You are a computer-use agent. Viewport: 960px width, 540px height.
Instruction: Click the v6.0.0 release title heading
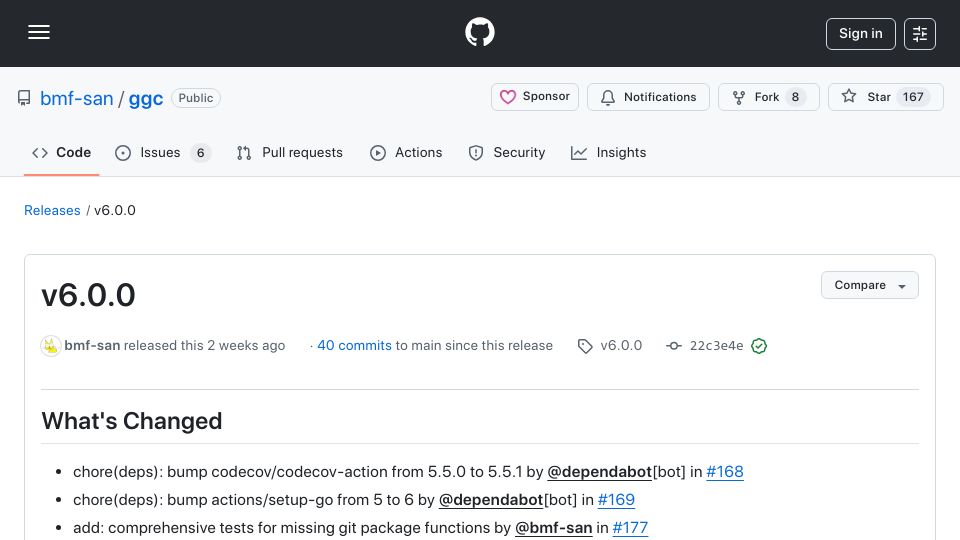click(x=88, y=295)
